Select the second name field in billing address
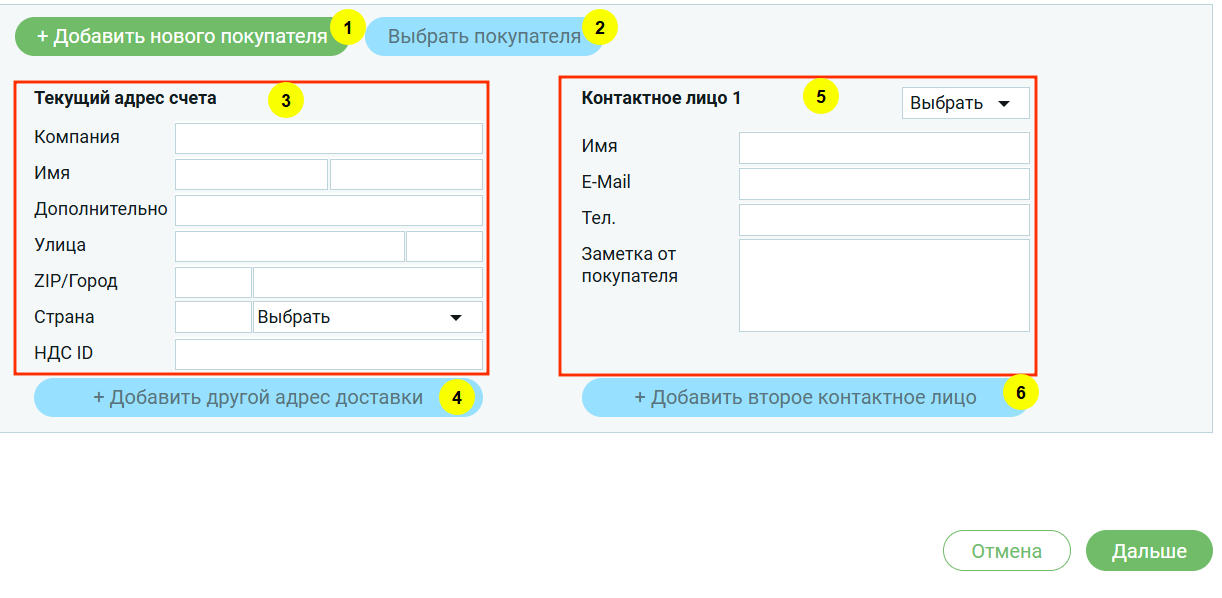Image resolution: width=1222 pixels, height=598 pixels. coord(406,174)
